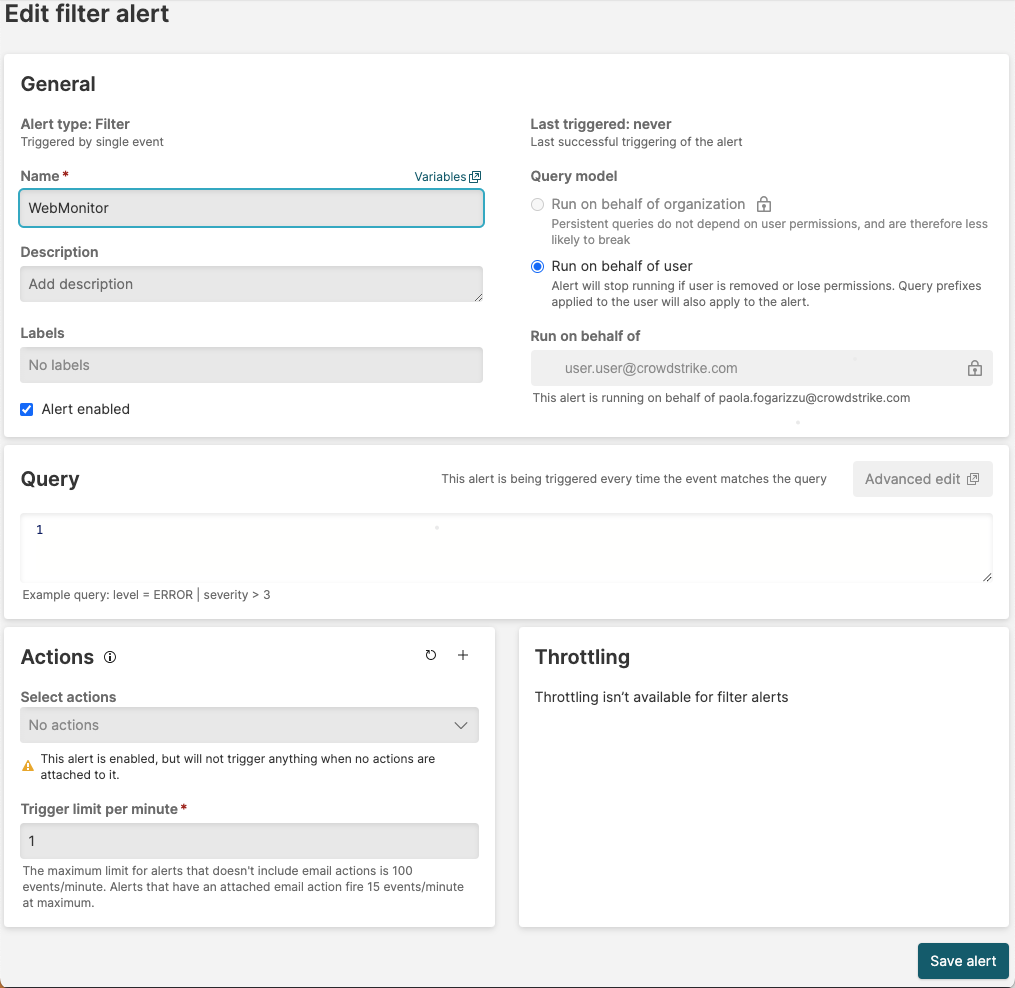1015x988 pixels.
Task: Click the Save alert button
Action: [962, 961]
